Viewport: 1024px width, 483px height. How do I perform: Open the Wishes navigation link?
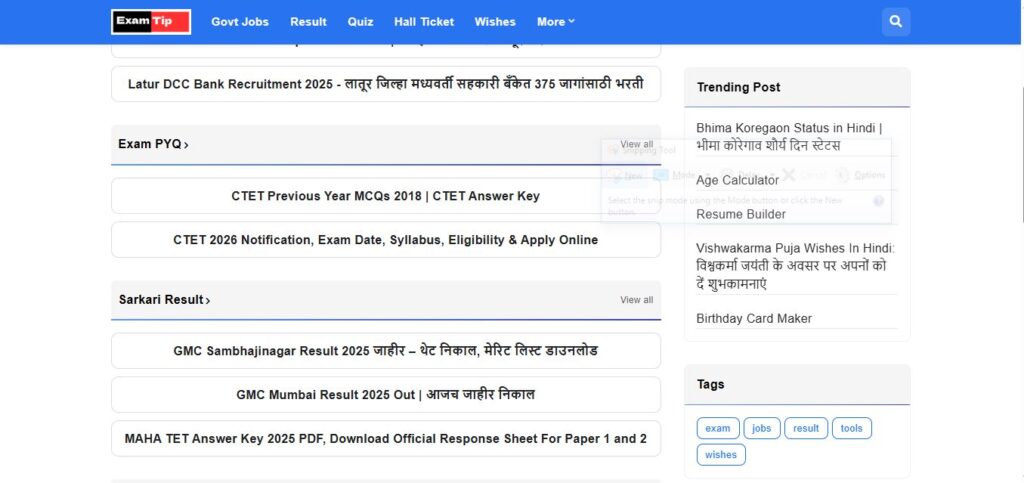[x=495, y=21]
